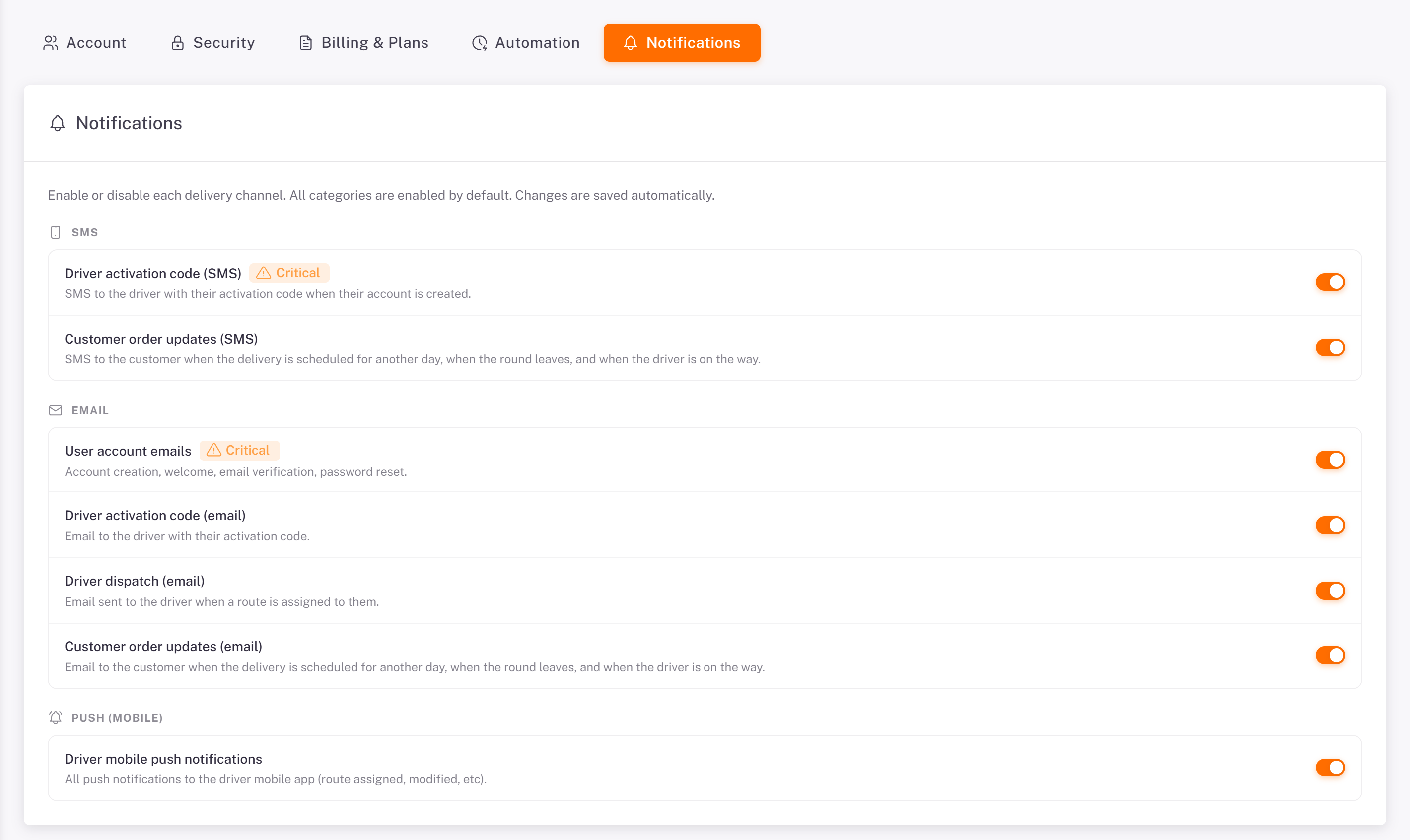
Task: Click the Billing & Plans document icon
Action: point(306,43)
